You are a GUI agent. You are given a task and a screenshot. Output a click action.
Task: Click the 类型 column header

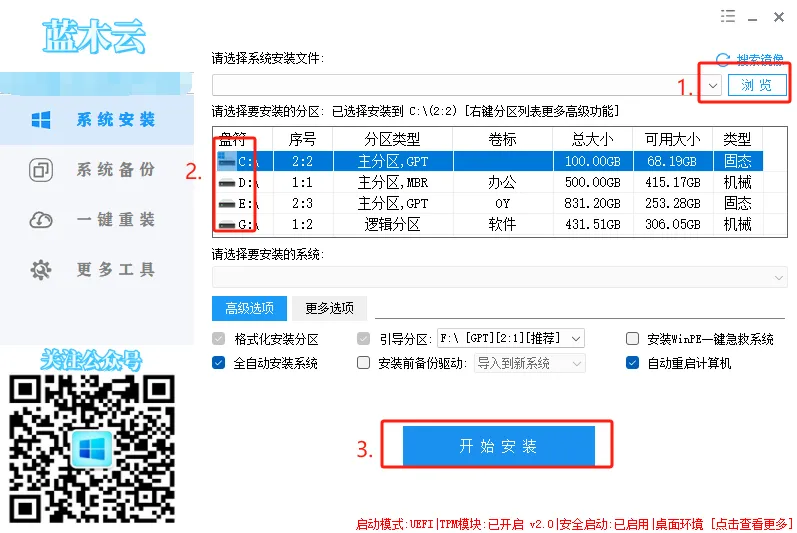click(x=738, y=139)
